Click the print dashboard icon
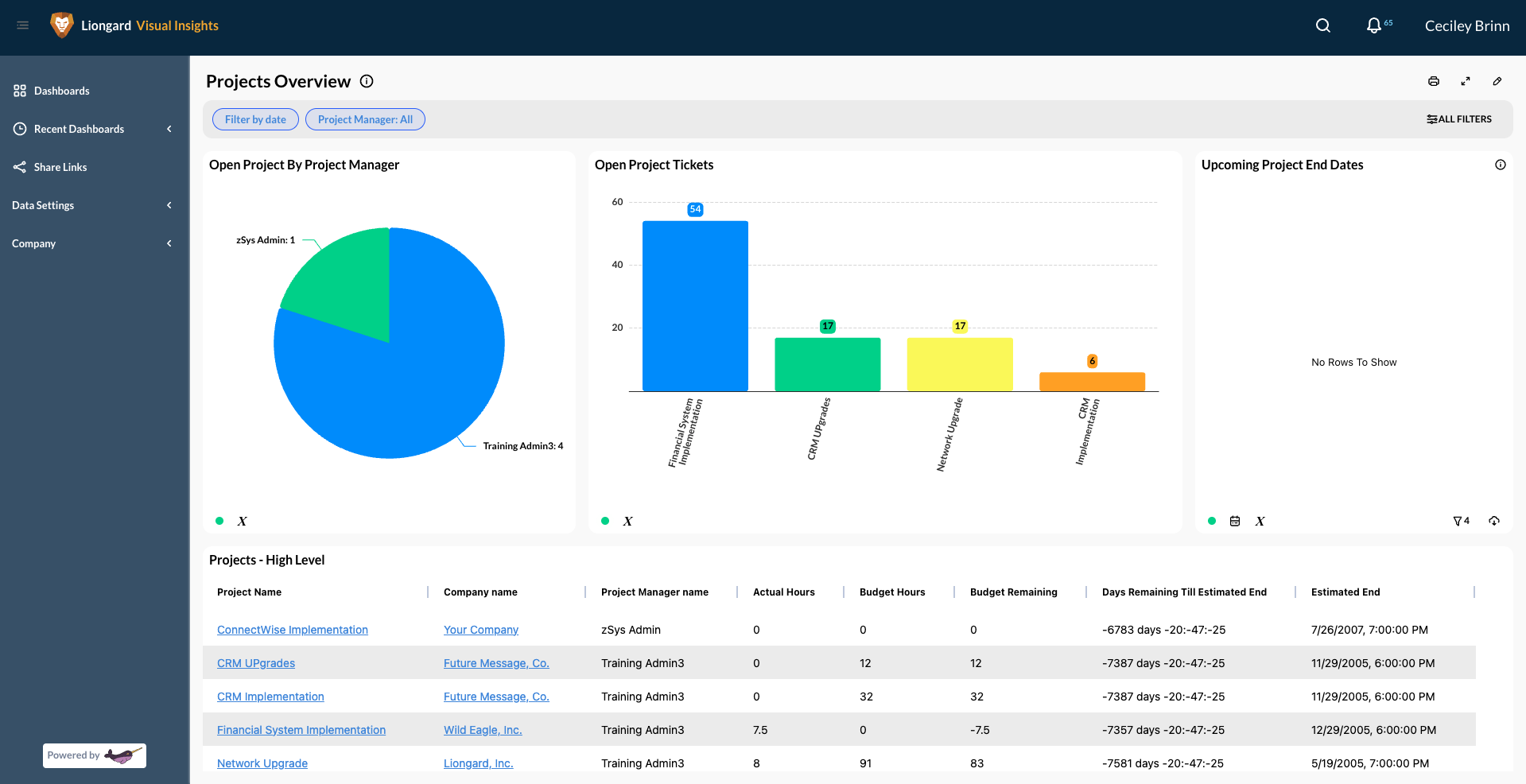This screenshot has height=784, width=1526. pos(1434,81)
